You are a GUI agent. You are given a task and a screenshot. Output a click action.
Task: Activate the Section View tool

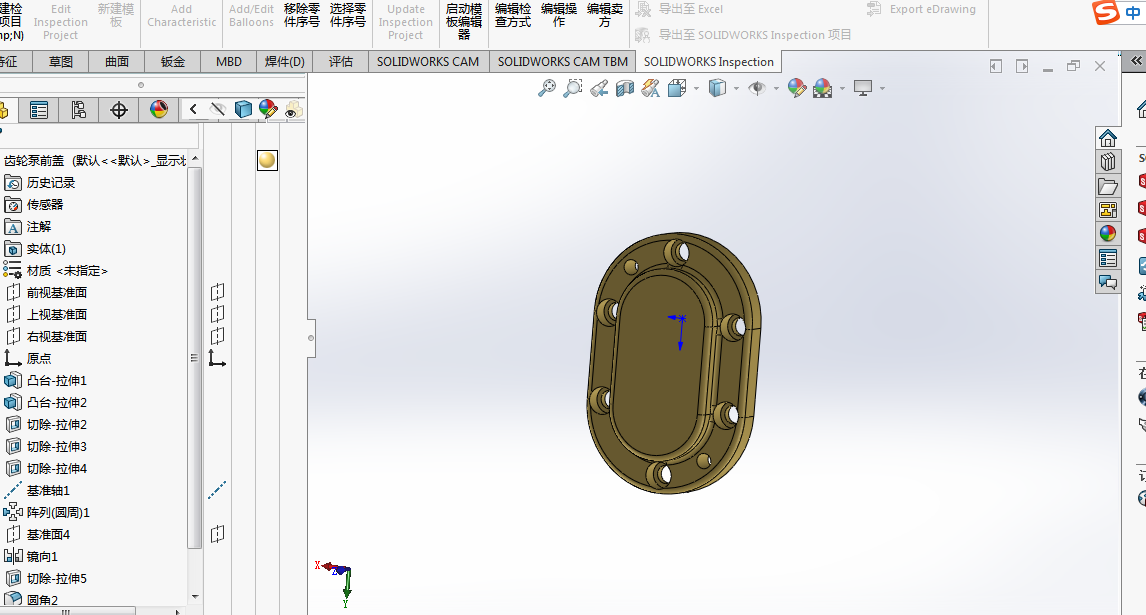pos(625,88)
